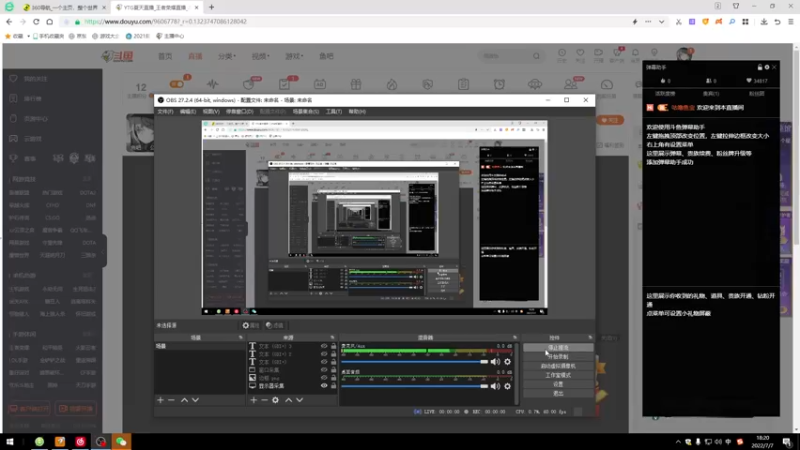The image size is (800, 450).
Task: Pop out the Sources dock panel
Action: [332, 338]
